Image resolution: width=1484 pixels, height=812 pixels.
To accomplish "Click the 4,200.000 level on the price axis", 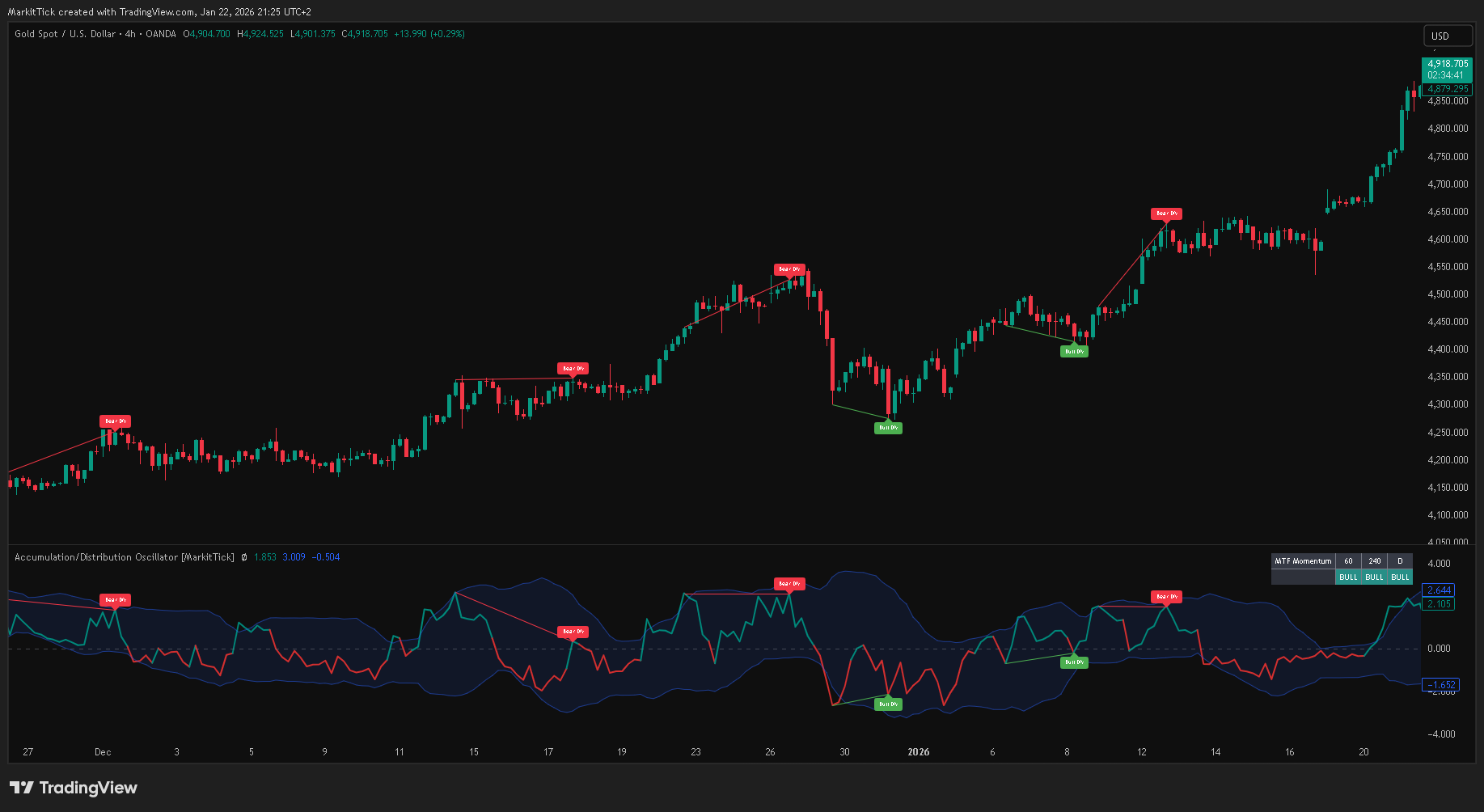I will pos(1448,460).
